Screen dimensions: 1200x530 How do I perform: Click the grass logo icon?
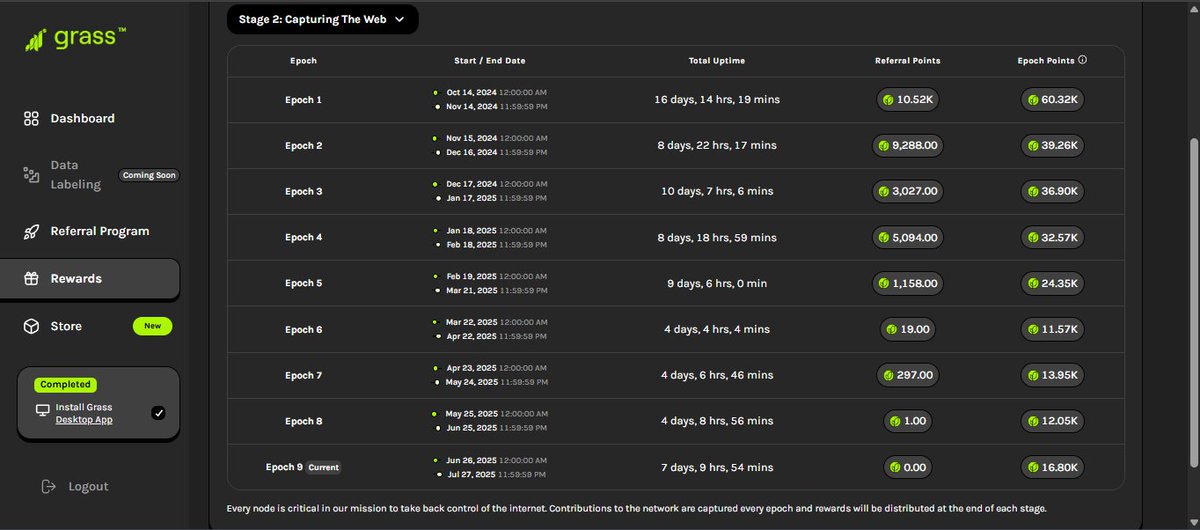pos(35,41)
